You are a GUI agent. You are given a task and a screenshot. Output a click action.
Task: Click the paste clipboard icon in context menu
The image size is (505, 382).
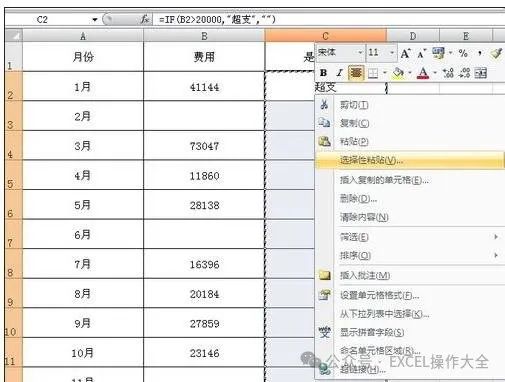[324, 141]
